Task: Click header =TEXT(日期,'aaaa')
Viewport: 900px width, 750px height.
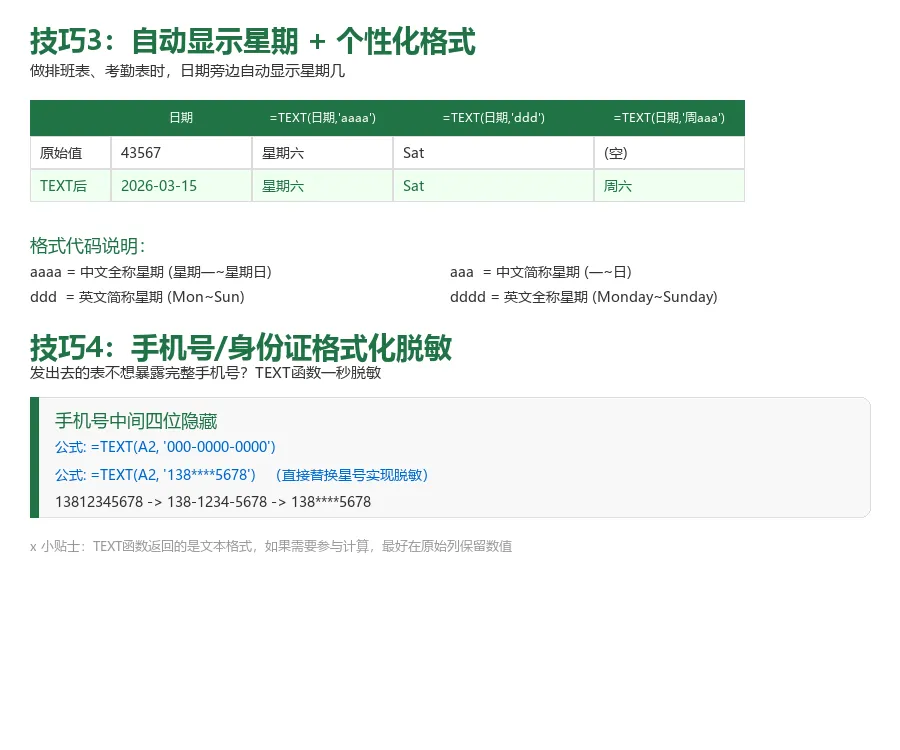Action: [323, 118]
